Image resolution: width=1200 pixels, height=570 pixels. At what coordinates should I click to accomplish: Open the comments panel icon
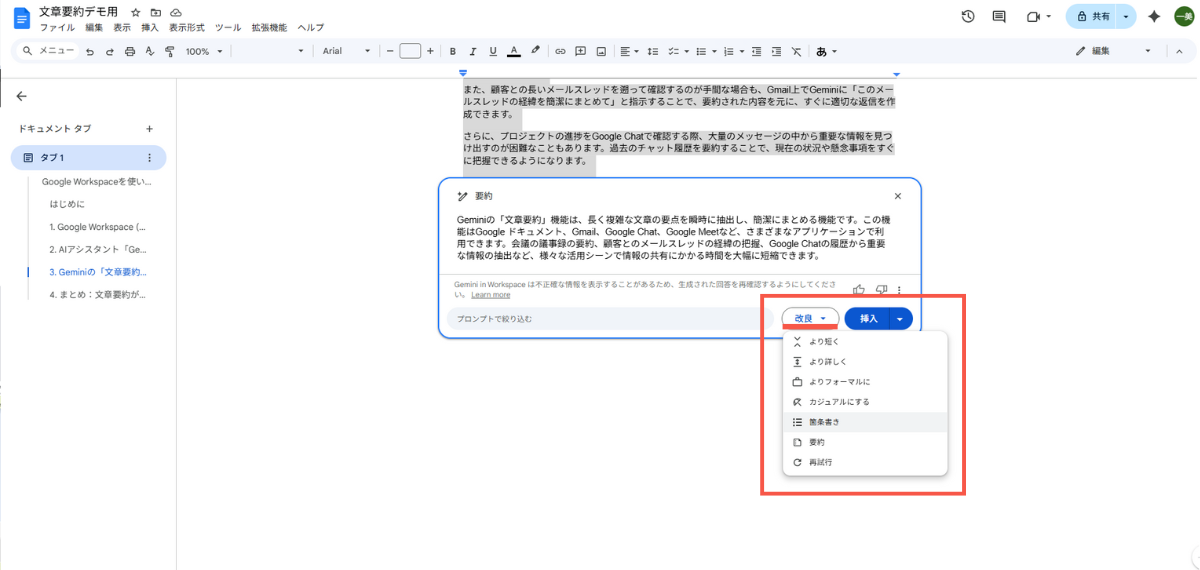(998, 17)
